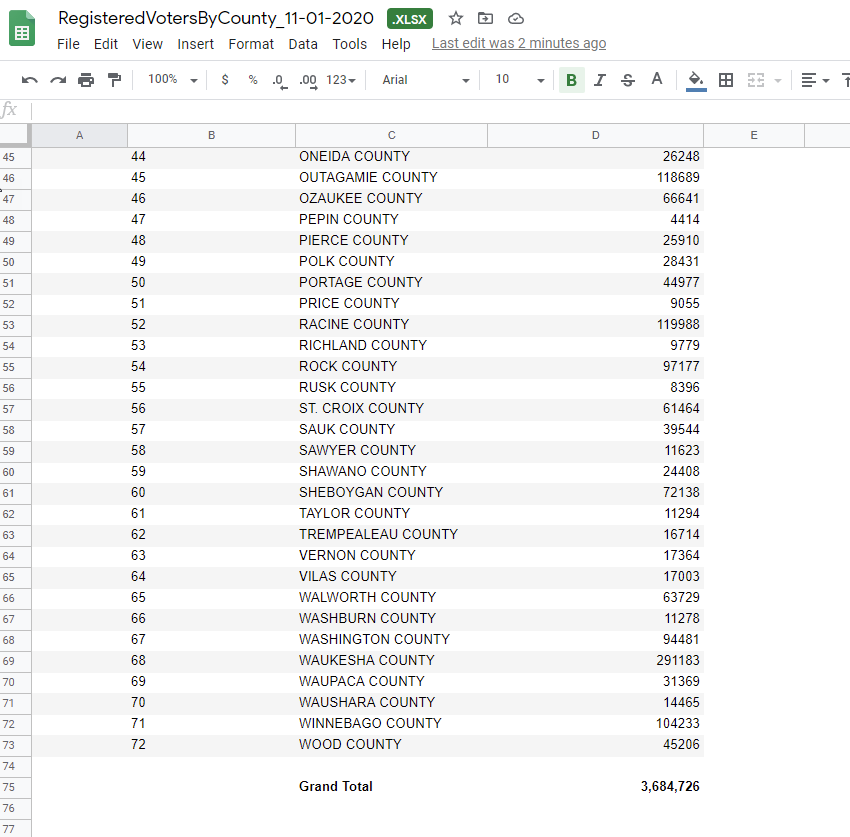Select the 3,684,726 total cell

point(595,787)
